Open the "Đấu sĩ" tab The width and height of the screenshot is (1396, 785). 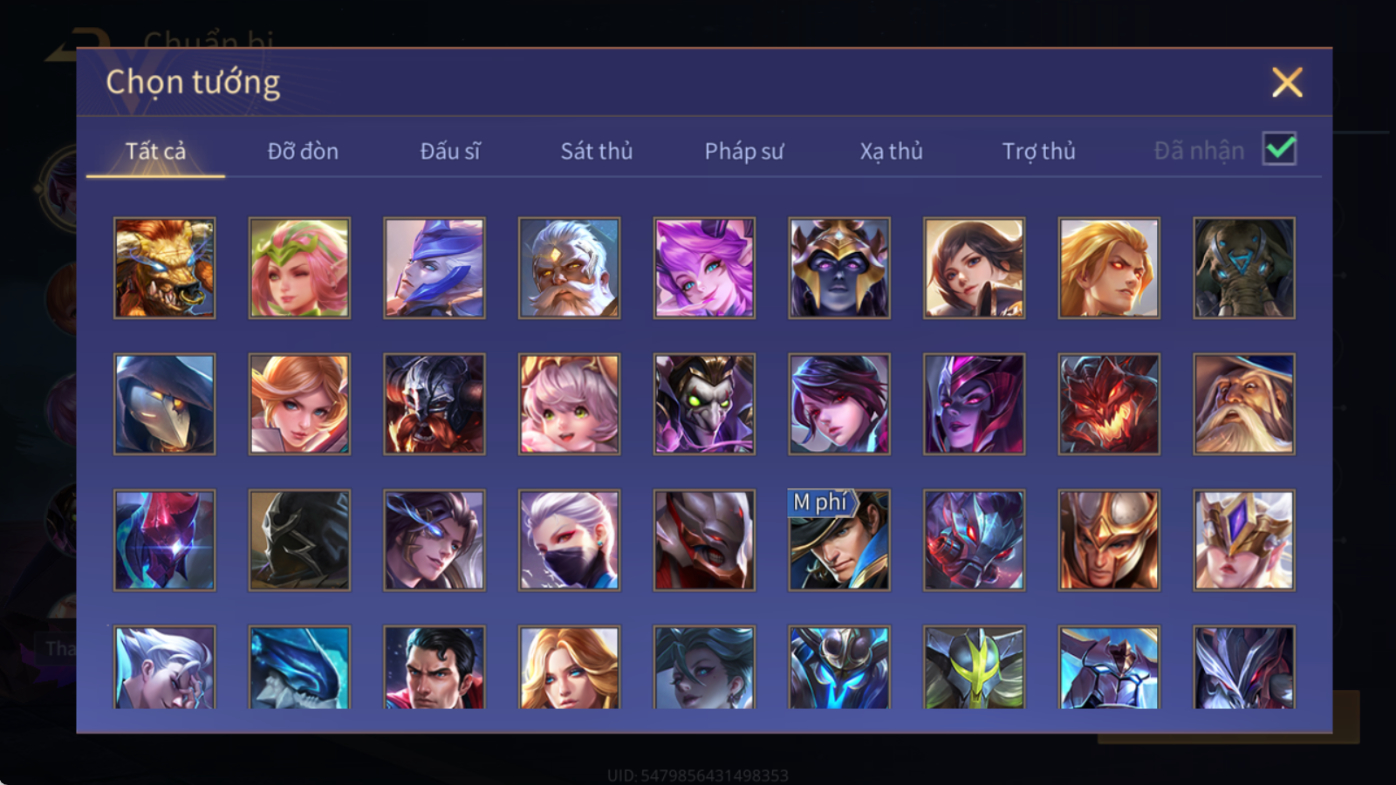450,151
